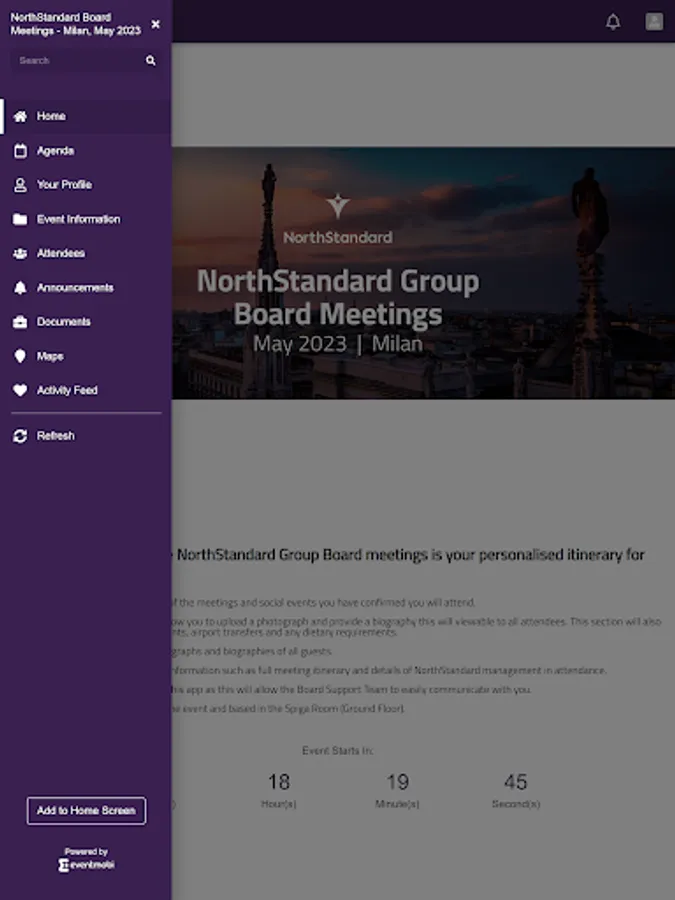Close the side menu with X
The image size is (675, 900).
click(x=156, y=24)
